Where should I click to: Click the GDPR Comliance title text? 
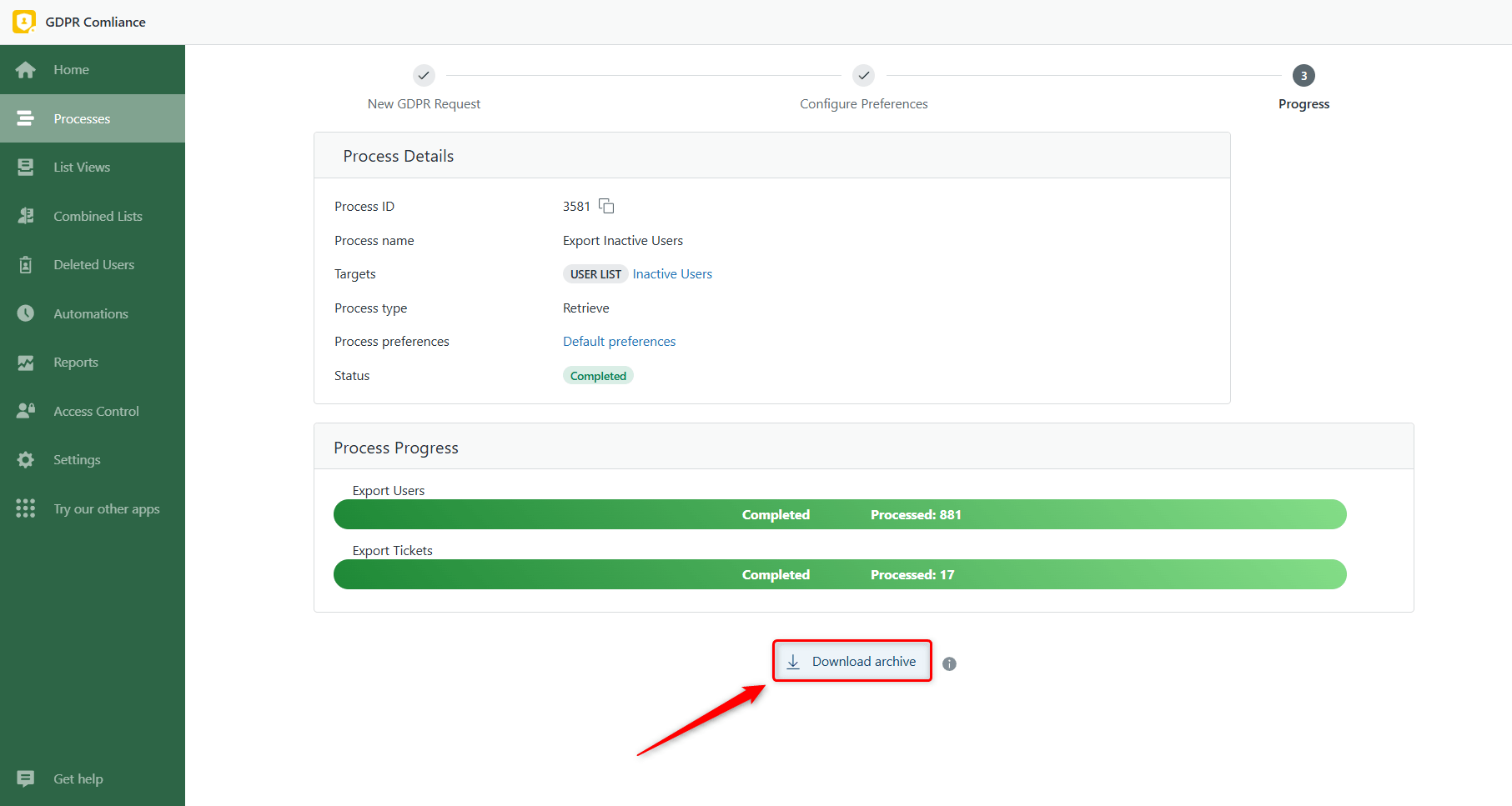point(96,23)
